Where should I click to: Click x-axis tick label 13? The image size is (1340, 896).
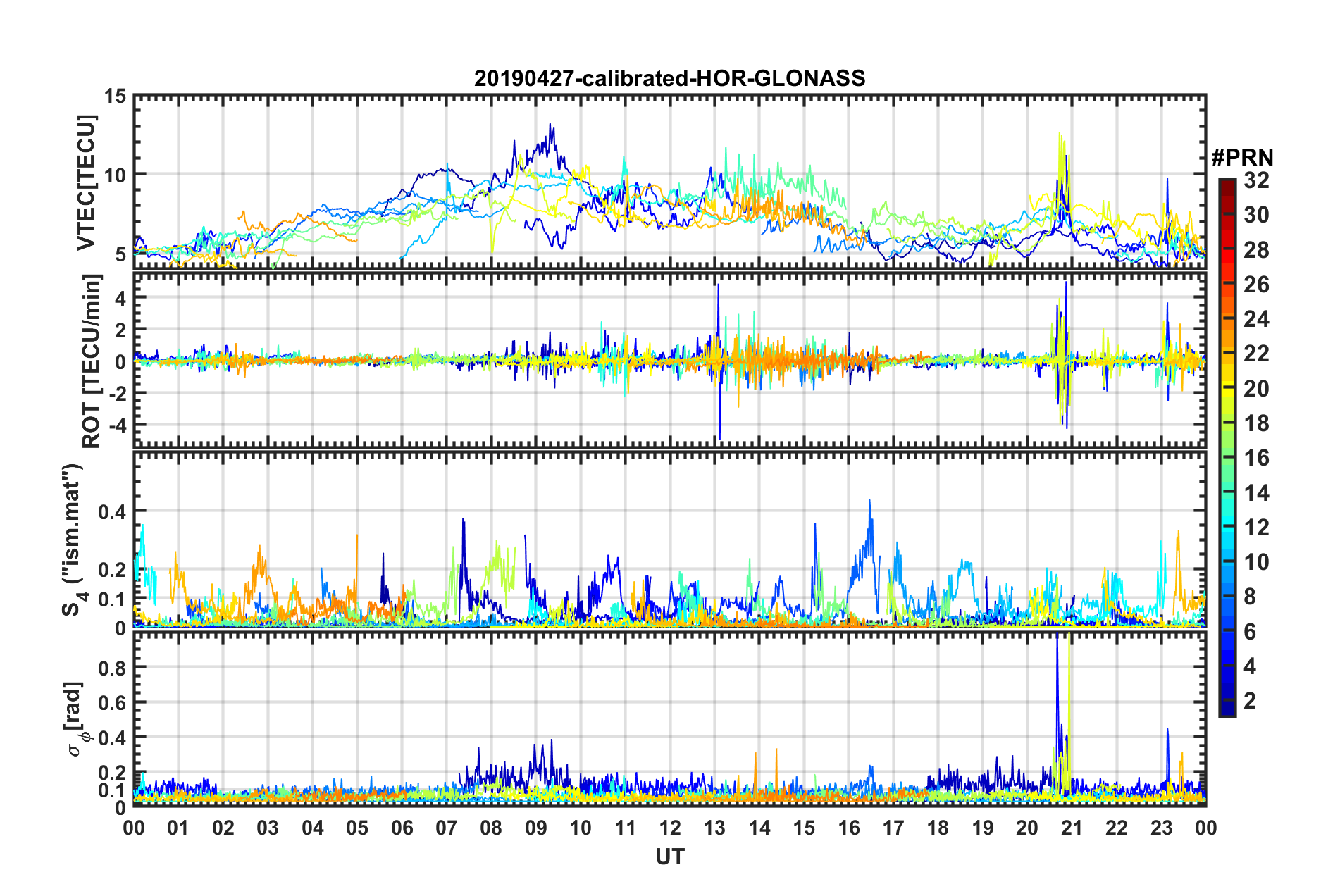(714, 828)
